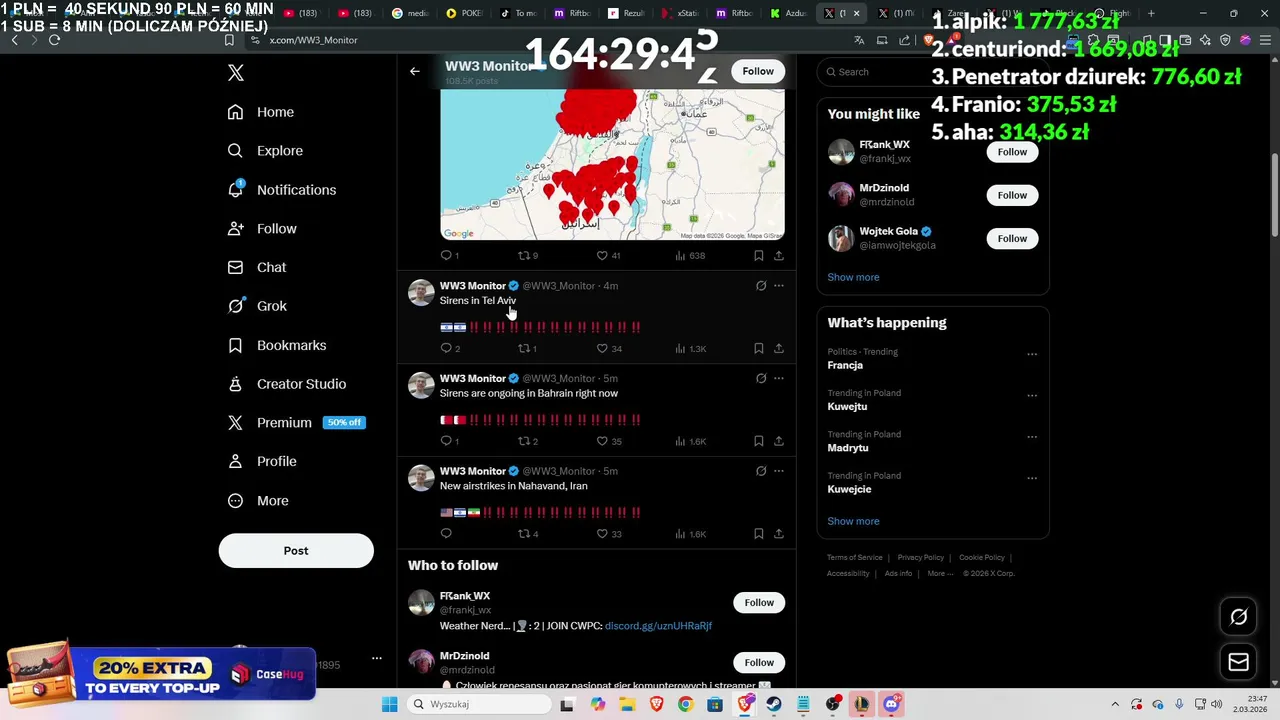Open Profile in sidebar
This screenshot has width=1280, height=720.
pyautogui.click(x=262, y=462)
